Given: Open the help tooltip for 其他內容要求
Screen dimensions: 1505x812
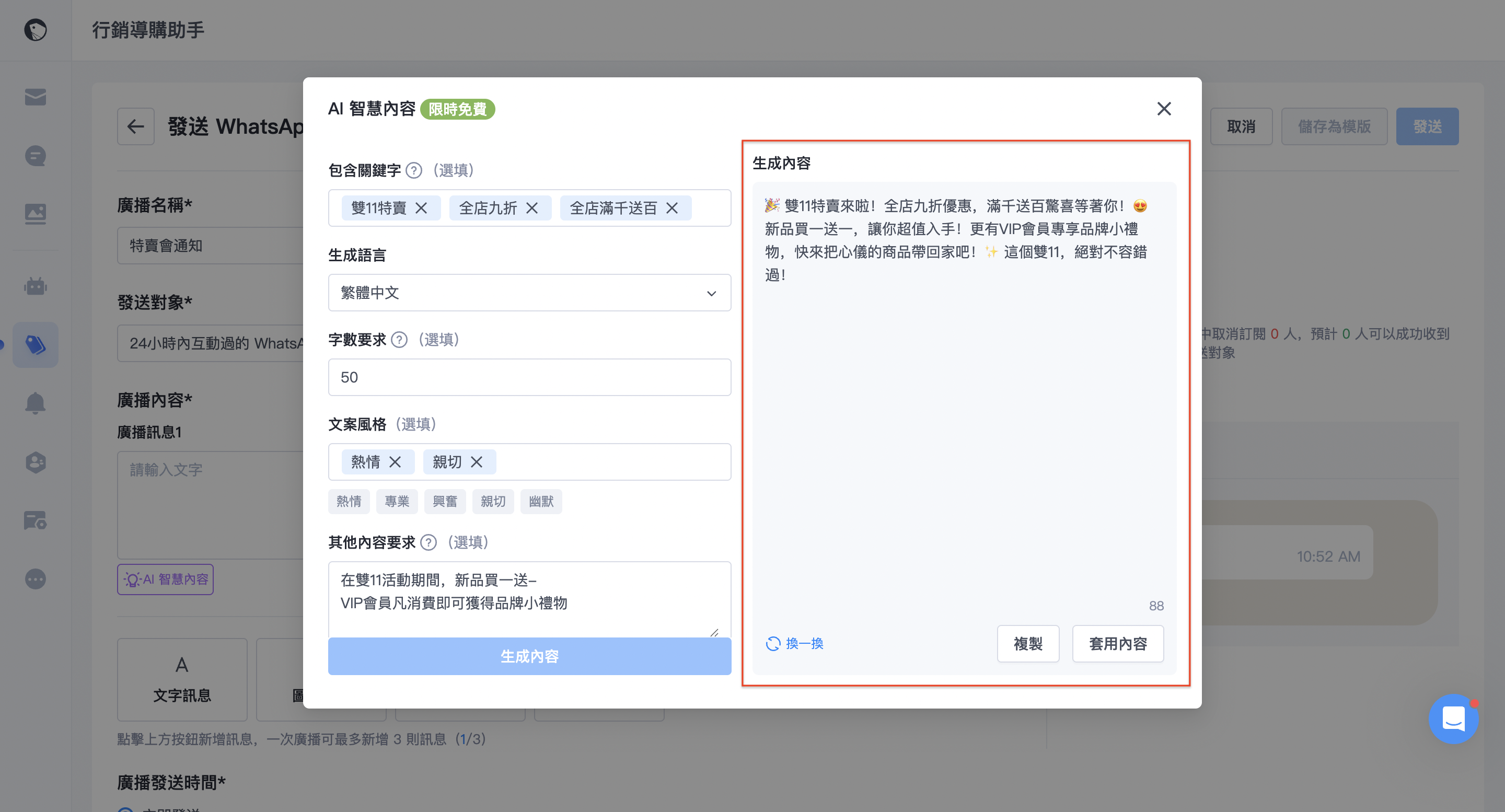Looking at the screenshot, I should (429, 543).
